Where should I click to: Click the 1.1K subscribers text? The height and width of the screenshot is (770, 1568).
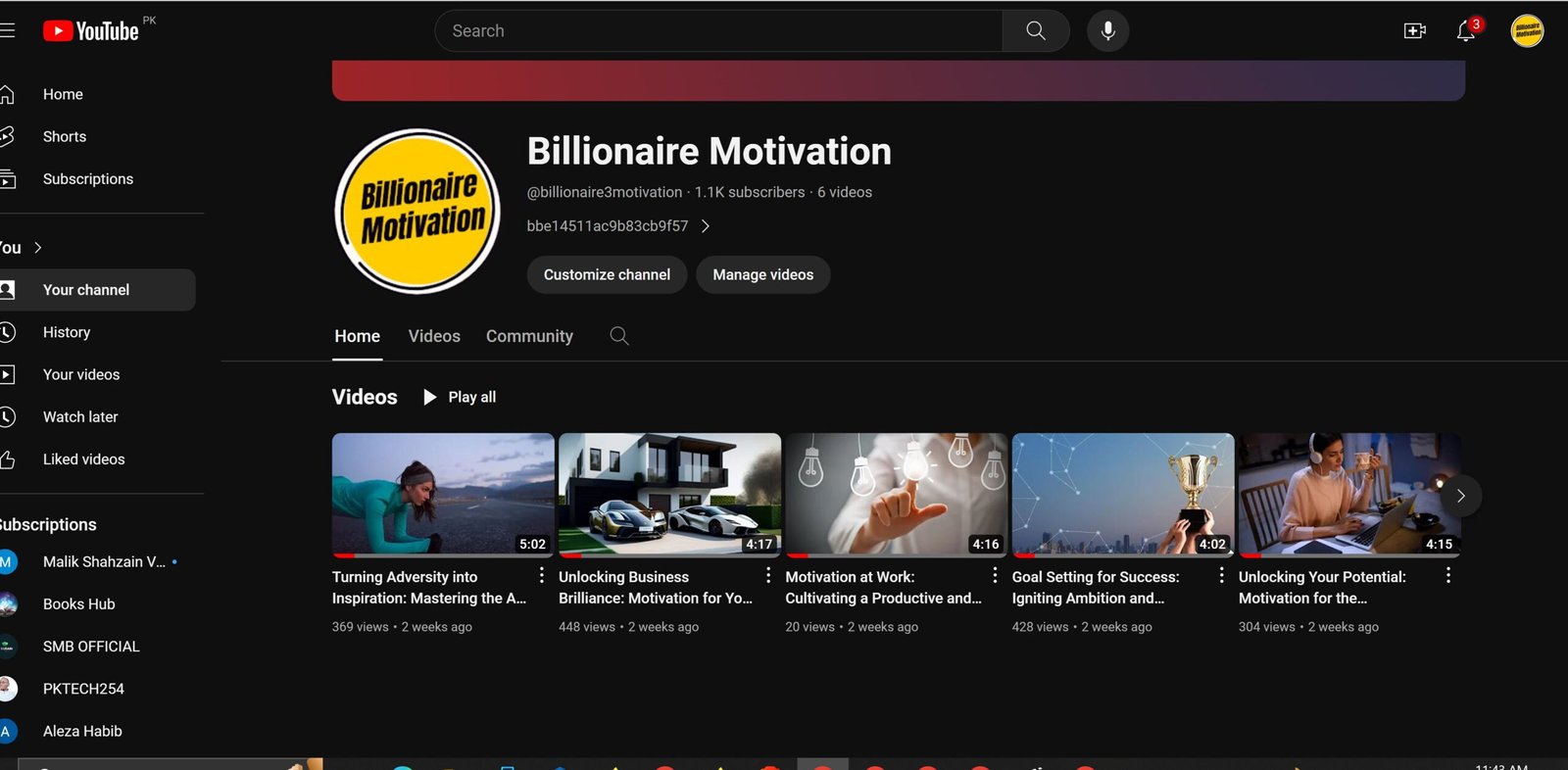[x=750, y=192]
